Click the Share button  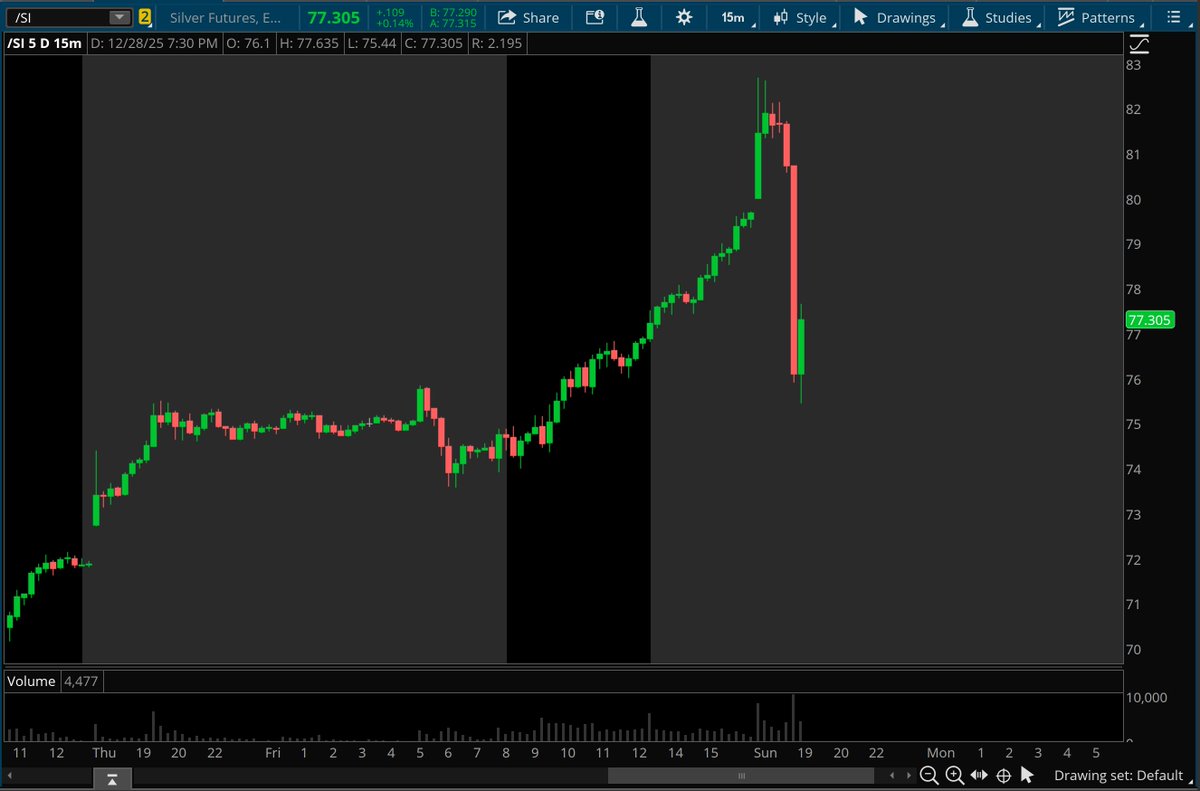[528, 17]
